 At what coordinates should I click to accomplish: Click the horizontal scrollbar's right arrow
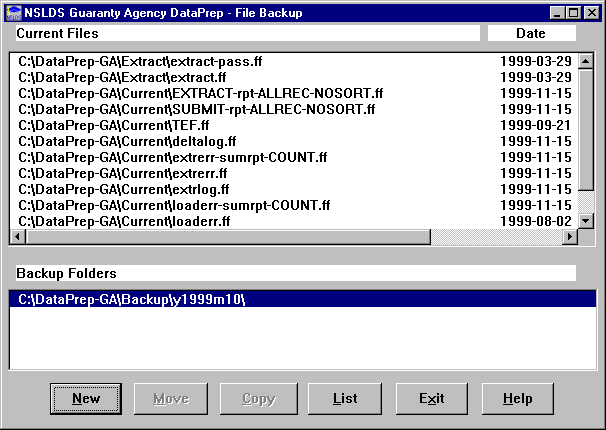point(570,236)
